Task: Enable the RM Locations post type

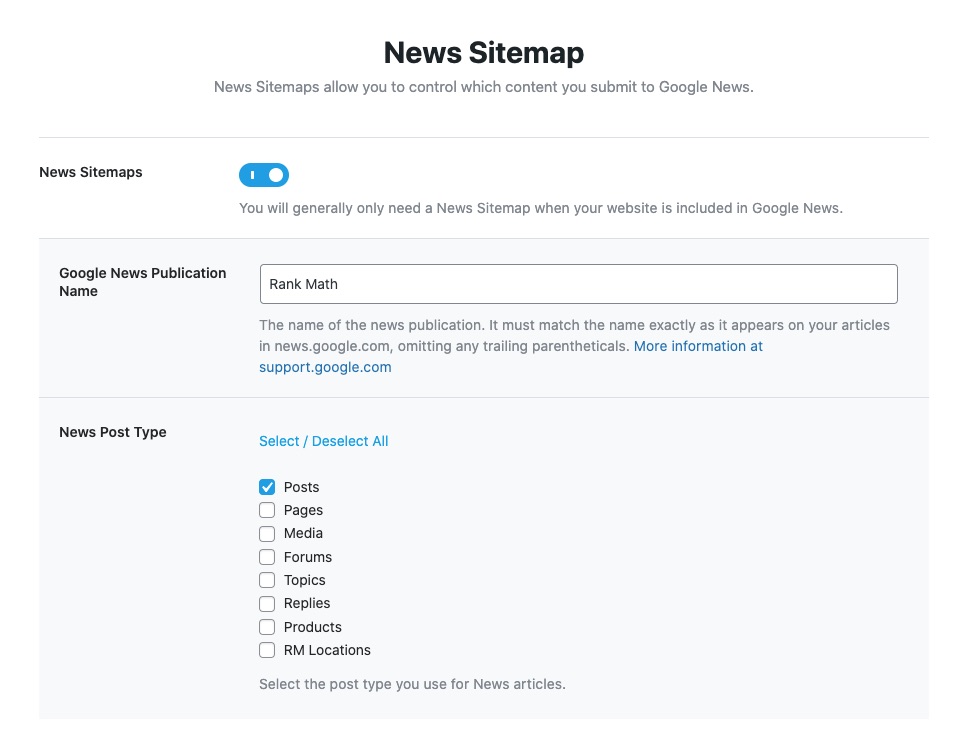Action: point(267,650)
